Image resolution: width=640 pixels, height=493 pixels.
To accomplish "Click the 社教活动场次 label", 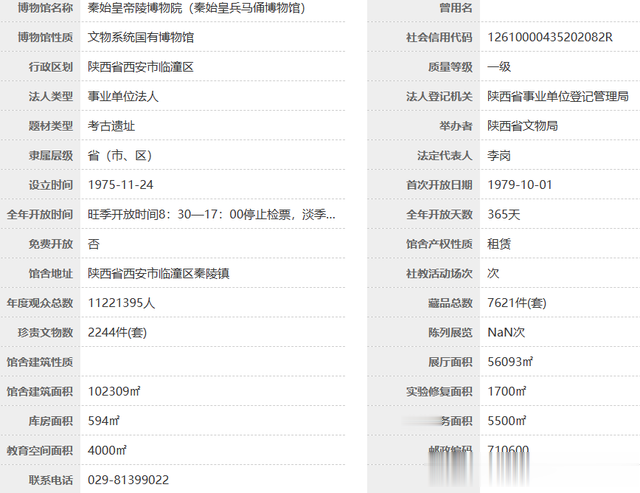I will (x=439, y=273).
